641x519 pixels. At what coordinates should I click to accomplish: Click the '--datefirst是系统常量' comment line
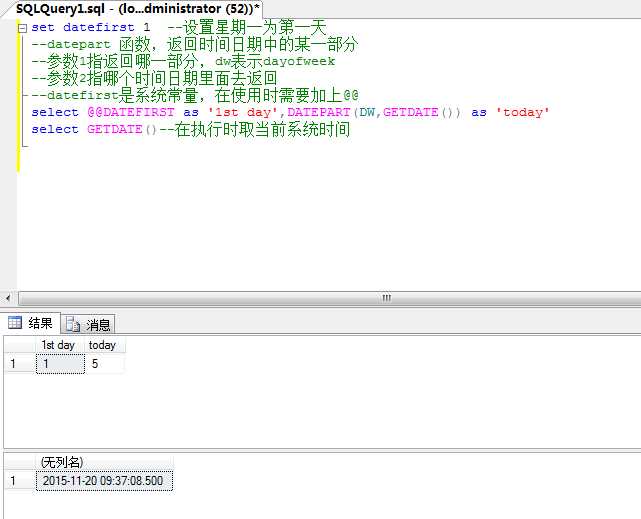coord(195,95)
